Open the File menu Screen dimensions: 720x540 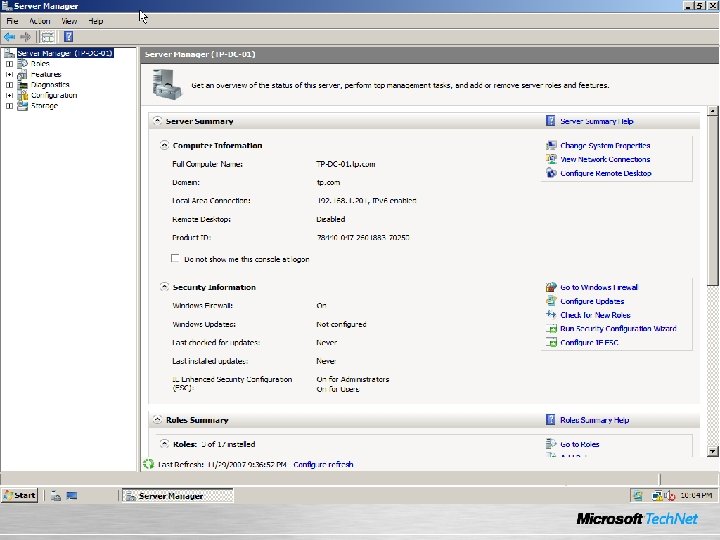pos(12,21)
